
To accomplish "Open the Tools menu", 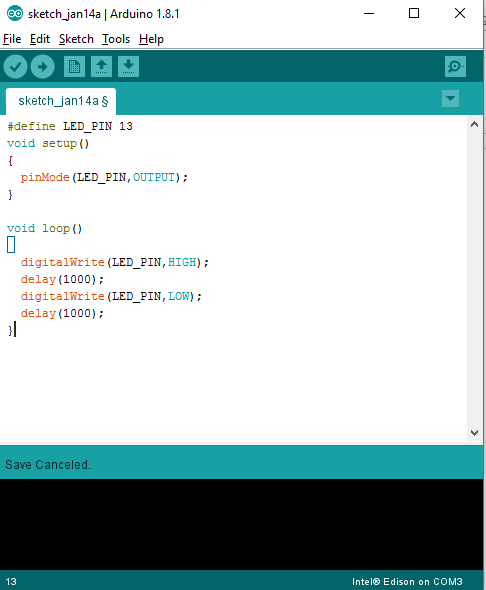I will coord(116,39).
